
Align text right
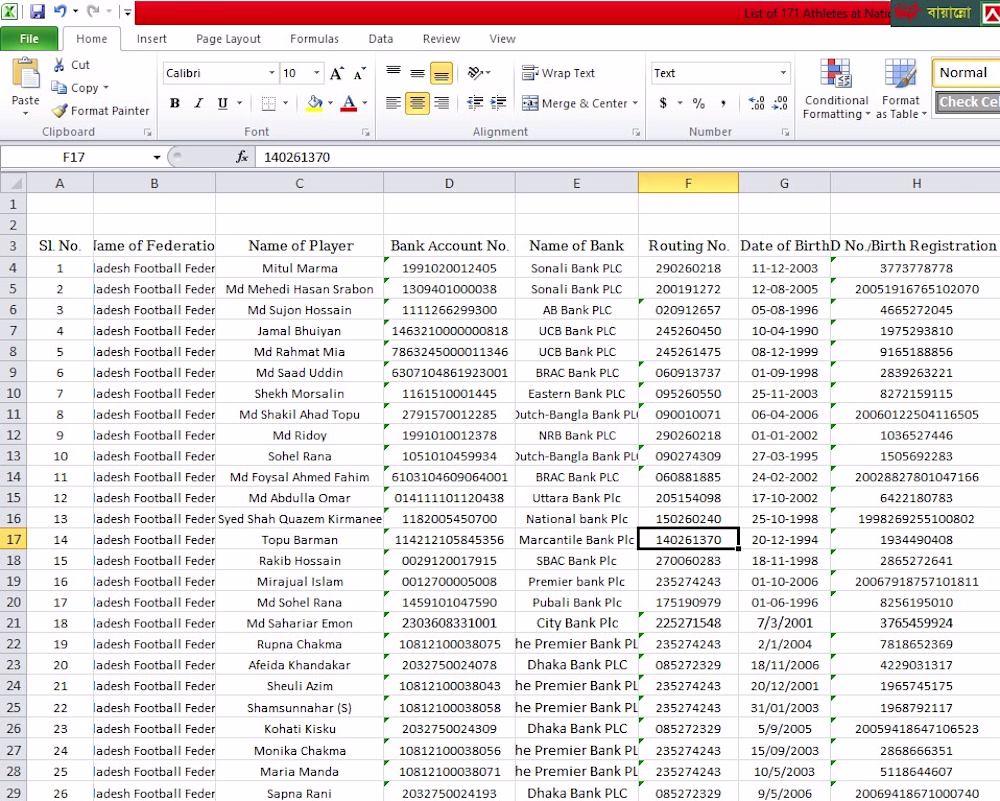click(x=441, y=103)
